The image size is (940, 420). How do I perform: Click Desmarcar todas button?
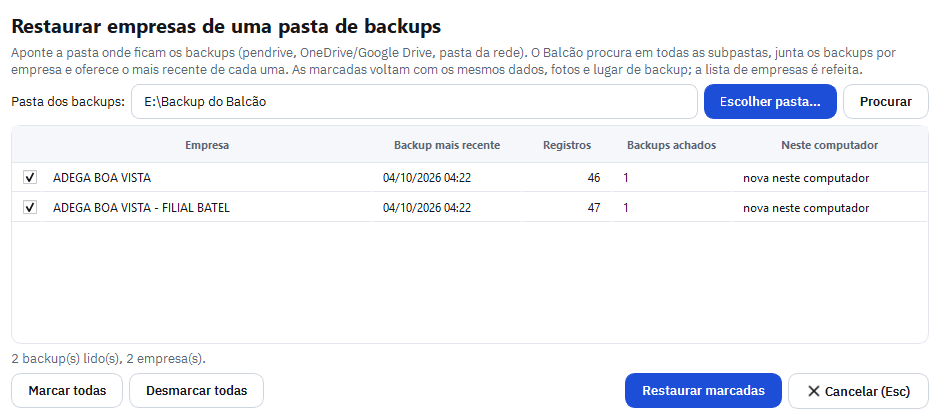tap(197, 391)
